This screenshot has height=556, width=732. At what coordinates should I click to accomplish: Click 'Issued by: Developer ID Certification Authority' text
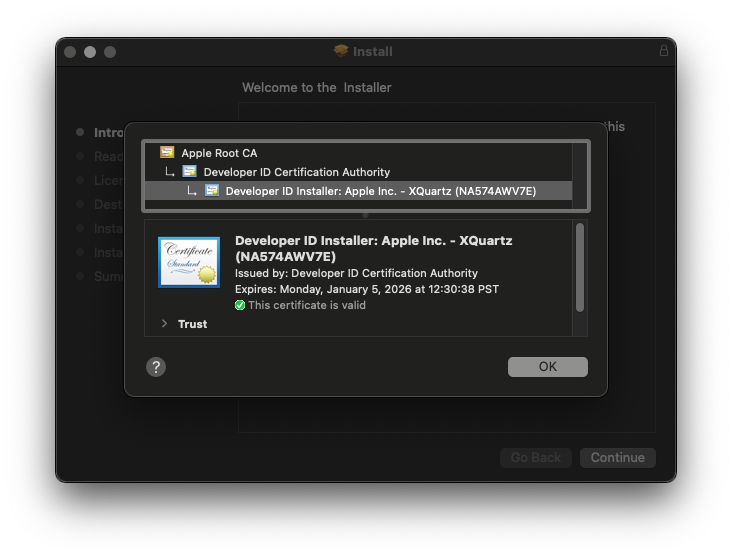point(356,273)
